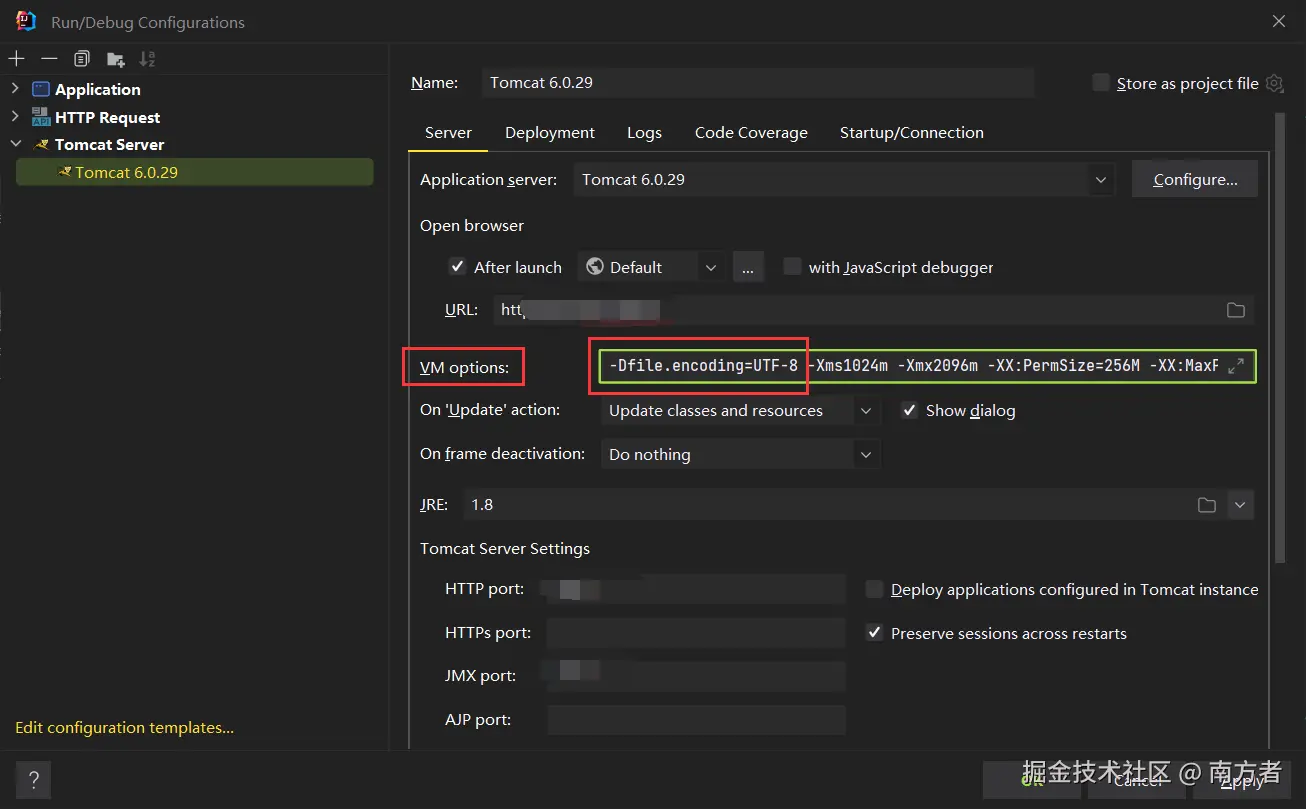The height and width of the screenshot is (809, 1306).
Task: Open the Application server dropdown
Action: 1101,180
